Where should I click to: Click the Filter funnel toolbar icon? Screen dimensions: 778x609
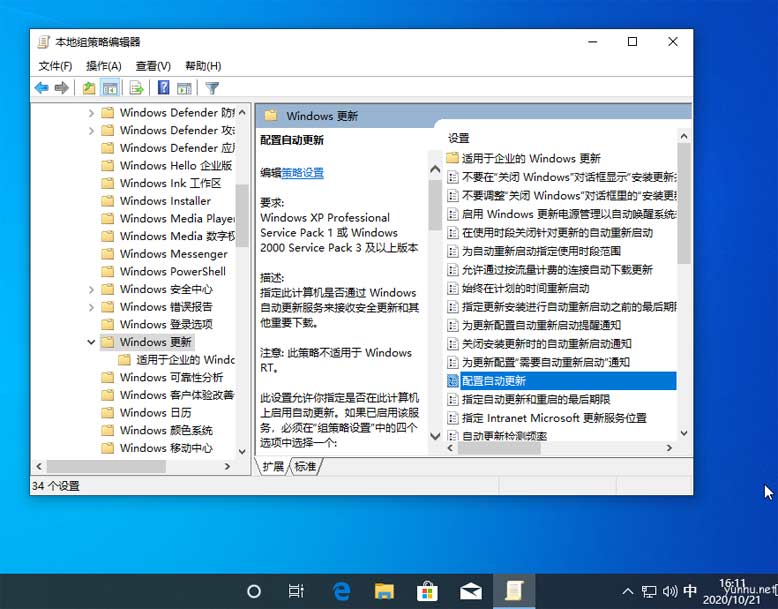212,88
